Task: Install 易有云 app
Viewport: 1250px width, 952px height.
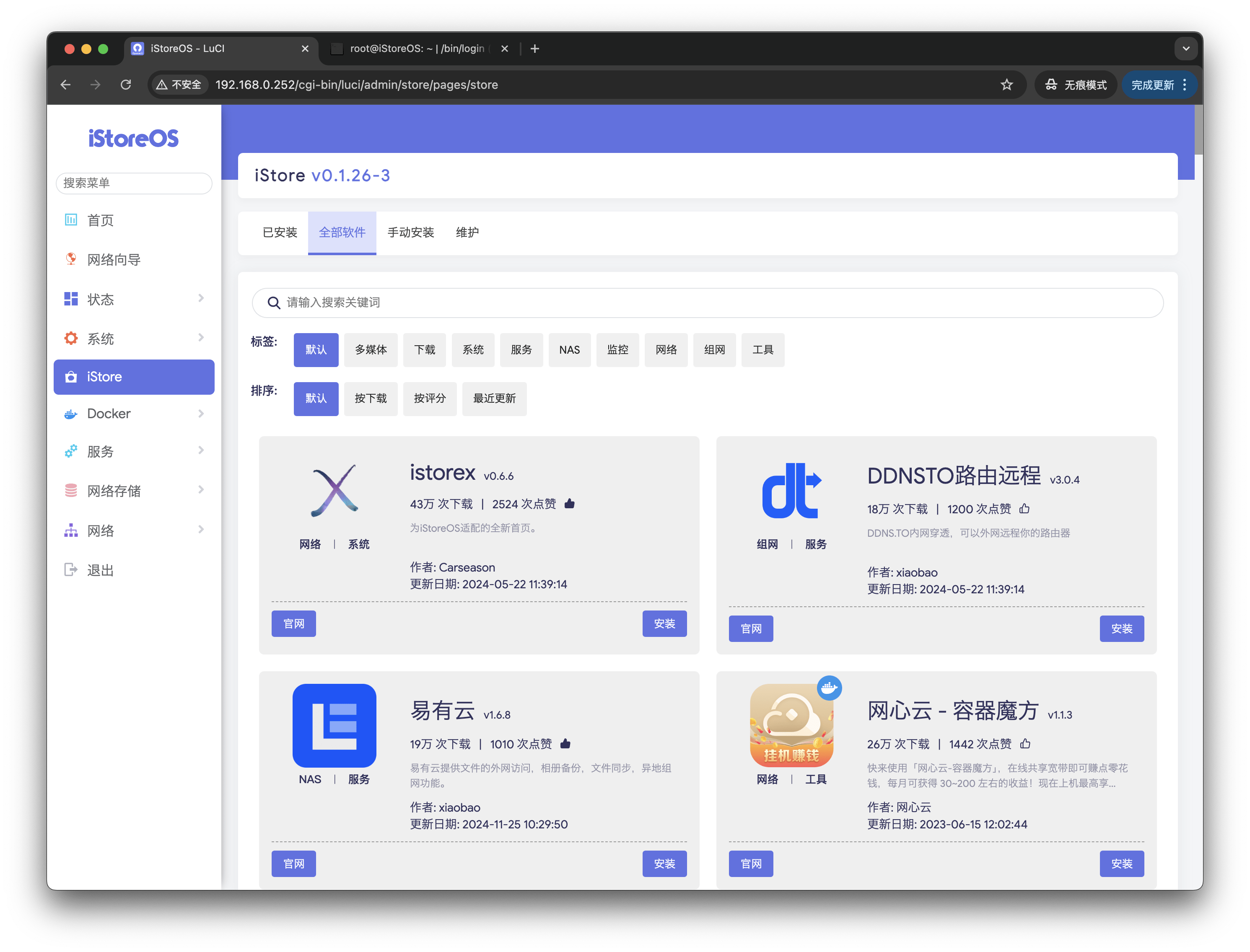Action: [664, 864]
